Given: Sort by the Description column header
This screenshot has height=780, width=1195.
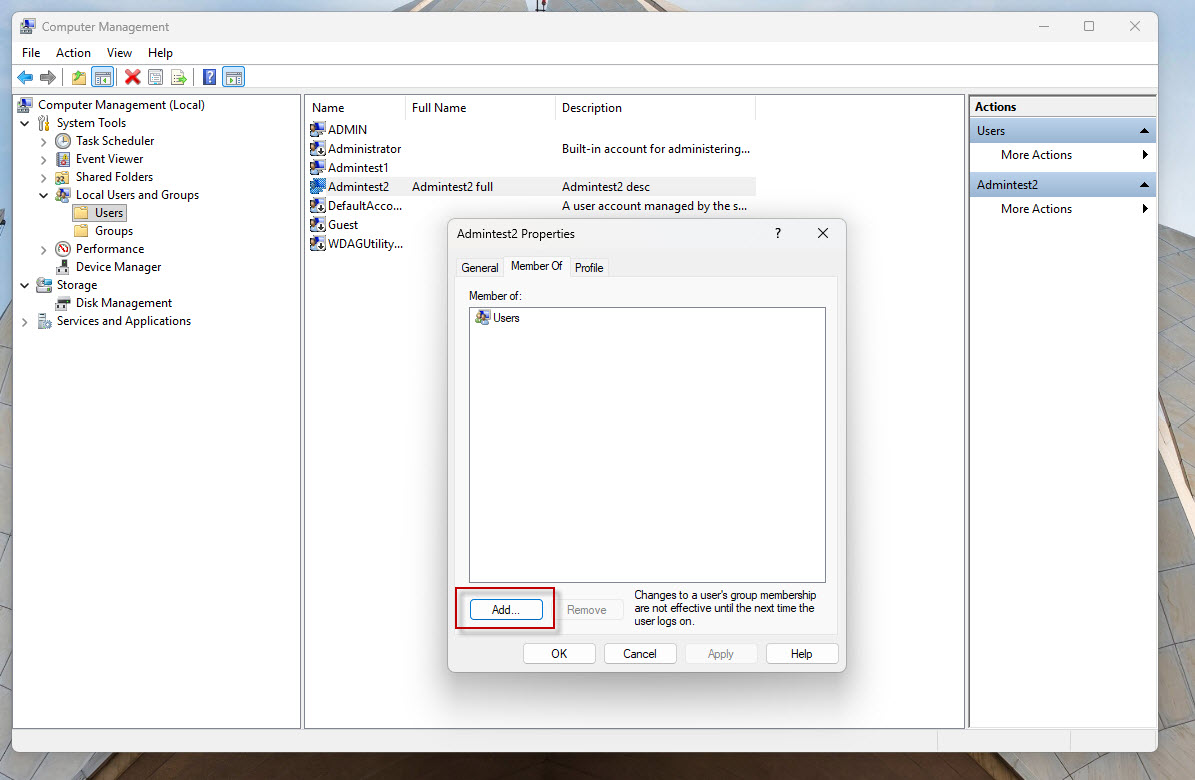Looking at the screenshot, I should click(655, 108).
